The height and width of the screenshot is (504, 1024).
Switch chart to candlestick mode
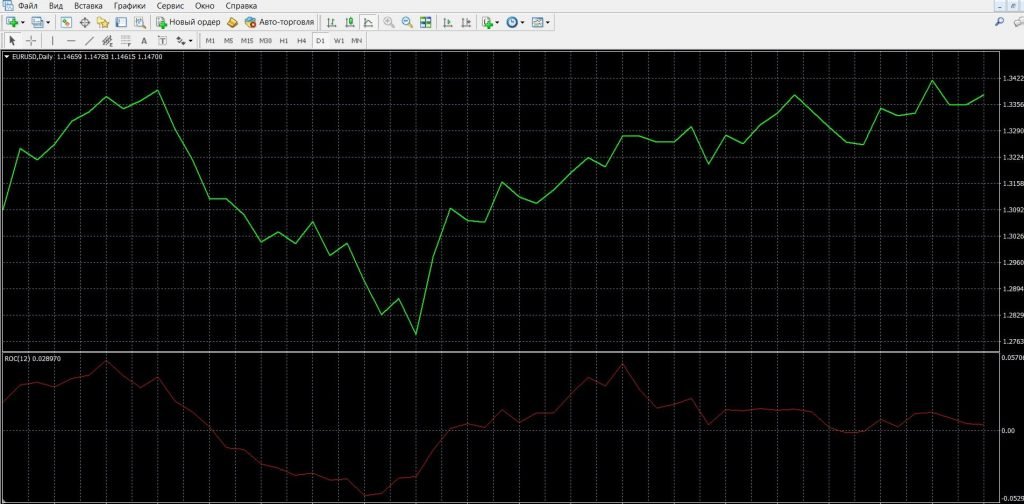click(x=351, y=22)
